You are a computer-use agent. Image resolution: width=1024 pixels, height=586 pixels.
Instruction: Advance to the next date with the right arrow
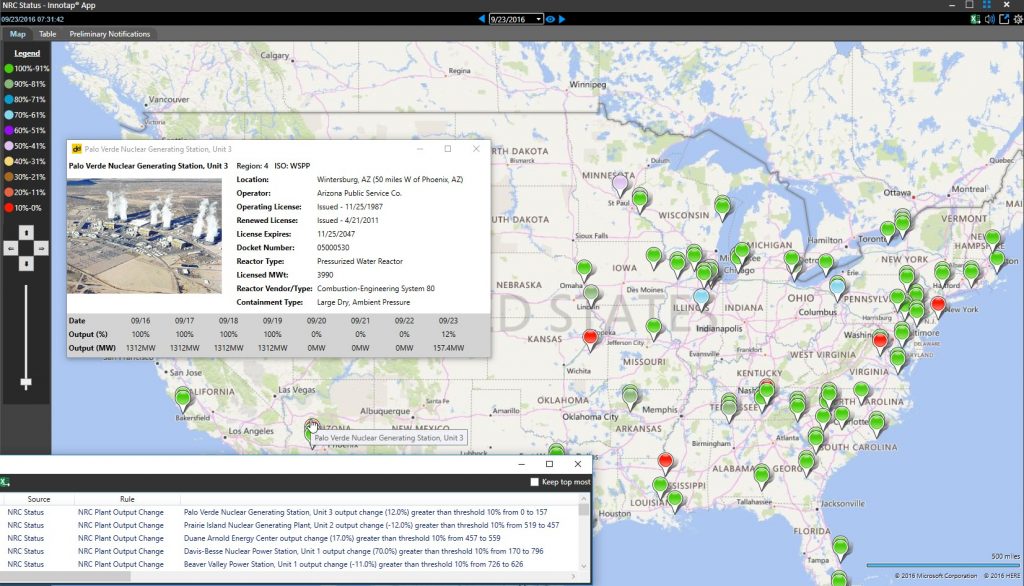coord(562,19)
